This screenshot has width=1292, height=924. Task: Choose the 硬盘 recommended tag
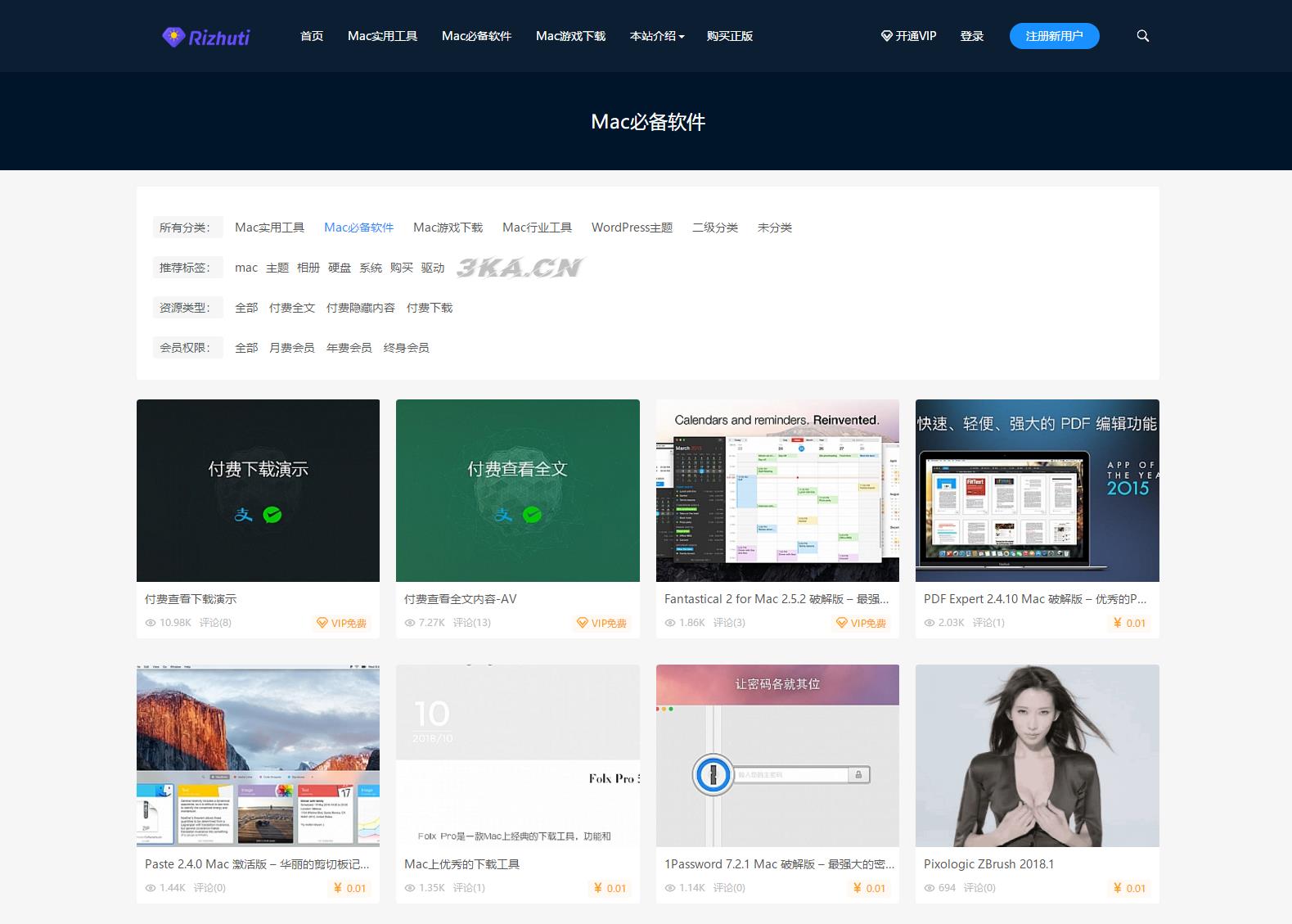coord(339,268)
